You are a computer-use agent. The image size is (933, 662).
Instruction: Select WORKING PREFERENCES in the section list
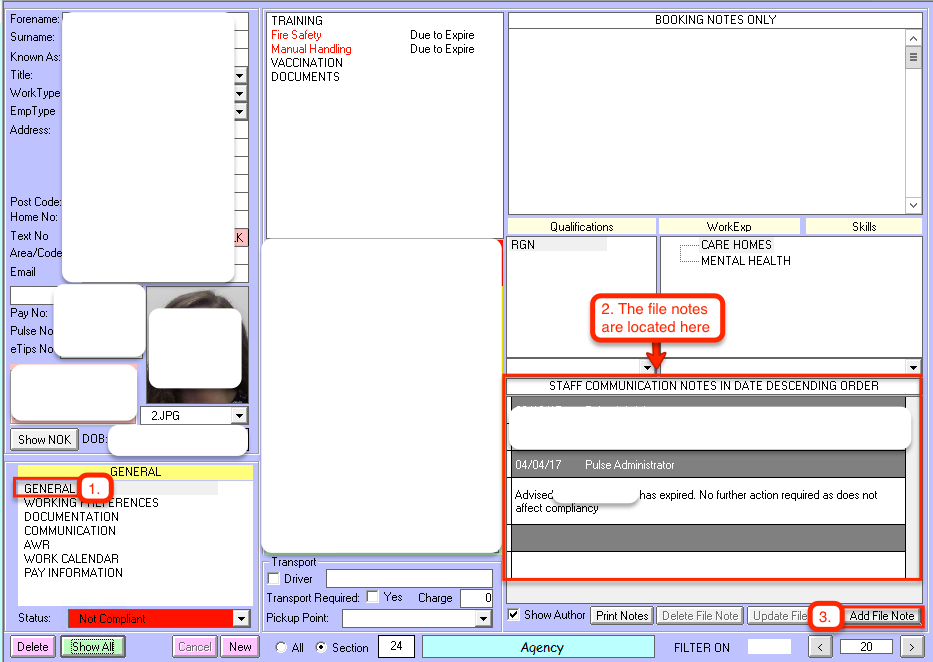pos(91,503)
